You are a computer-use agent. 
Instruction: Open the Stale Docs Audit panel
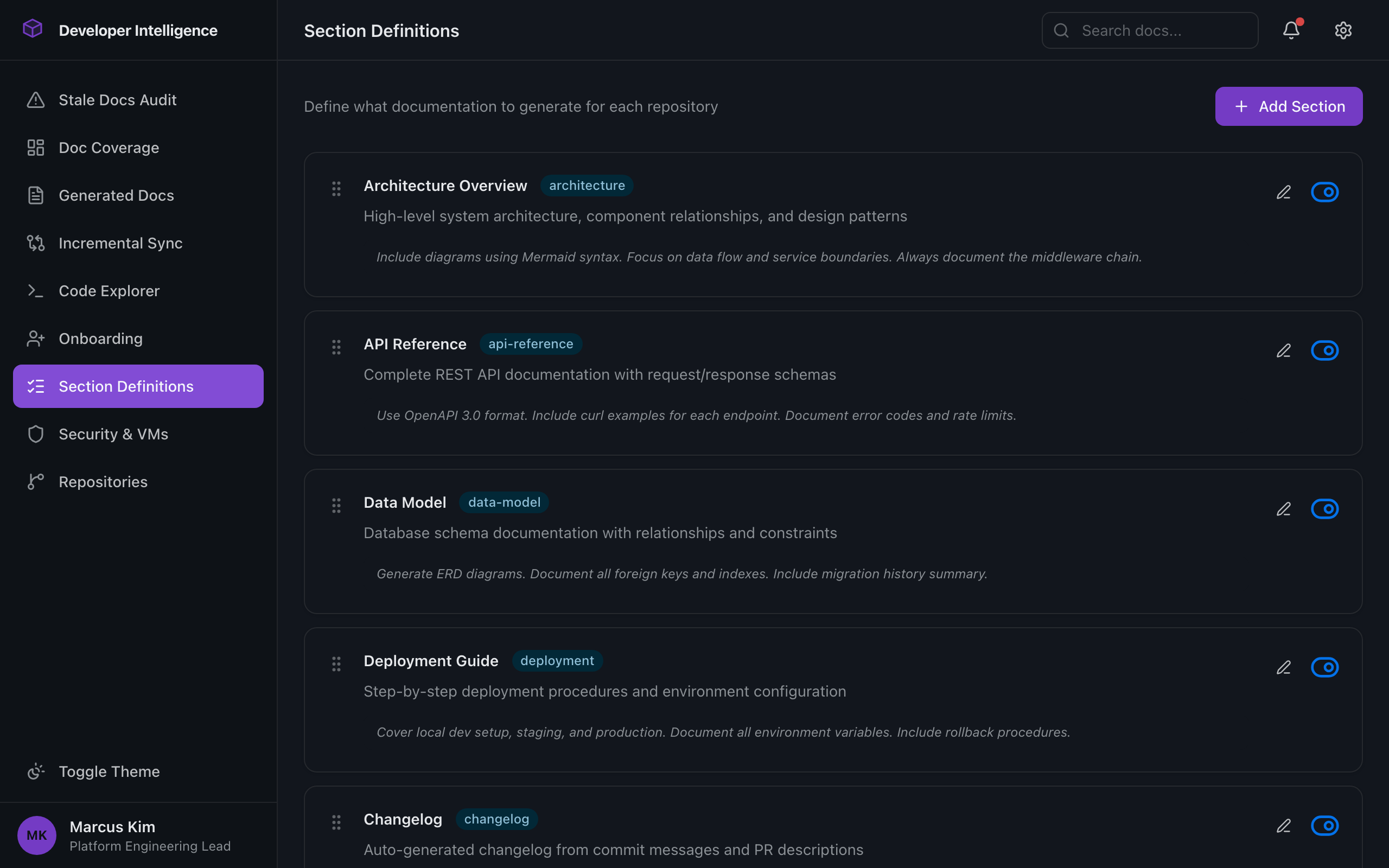pyautogui.click(x=117, y=99)
